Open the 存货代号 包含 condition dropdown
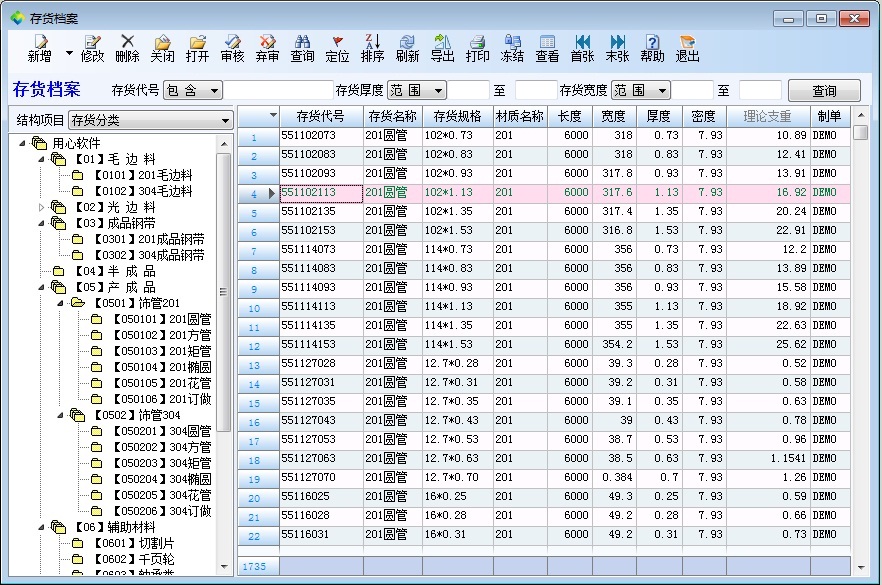The width and height of the screenshot is (882, 585). (194, 90)
